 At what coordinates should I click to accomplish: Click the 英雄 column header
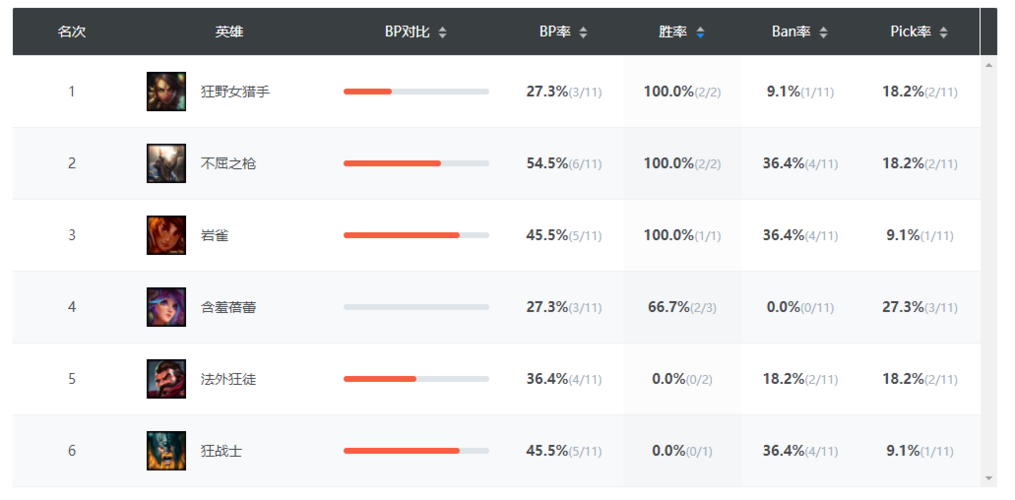coord(229,32)
